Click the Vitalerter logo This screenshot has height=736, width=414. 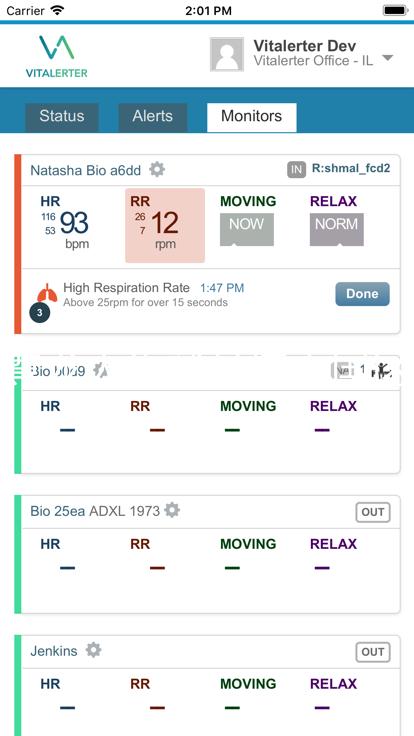[x=56, y=56]
